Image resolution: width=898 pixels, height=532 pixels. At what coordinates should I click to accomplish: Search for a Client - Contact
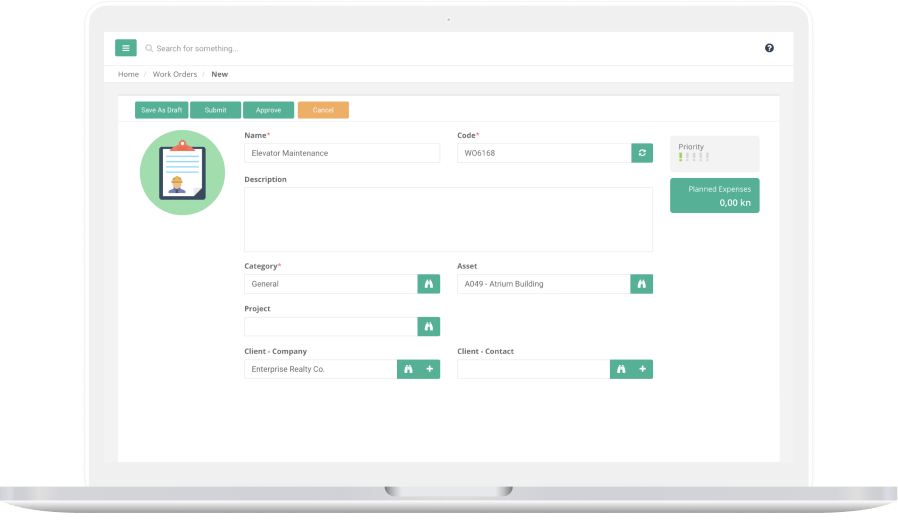point(621,369)
